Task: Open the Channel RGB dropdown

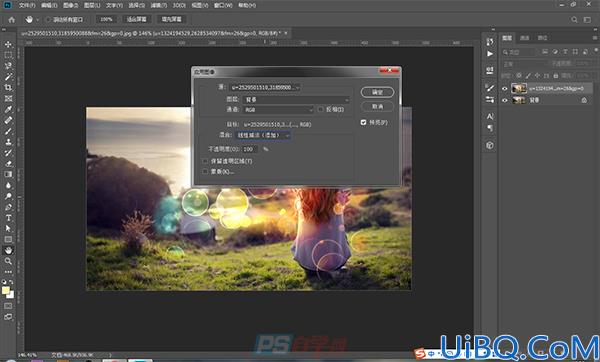Action: coord(279,109)
